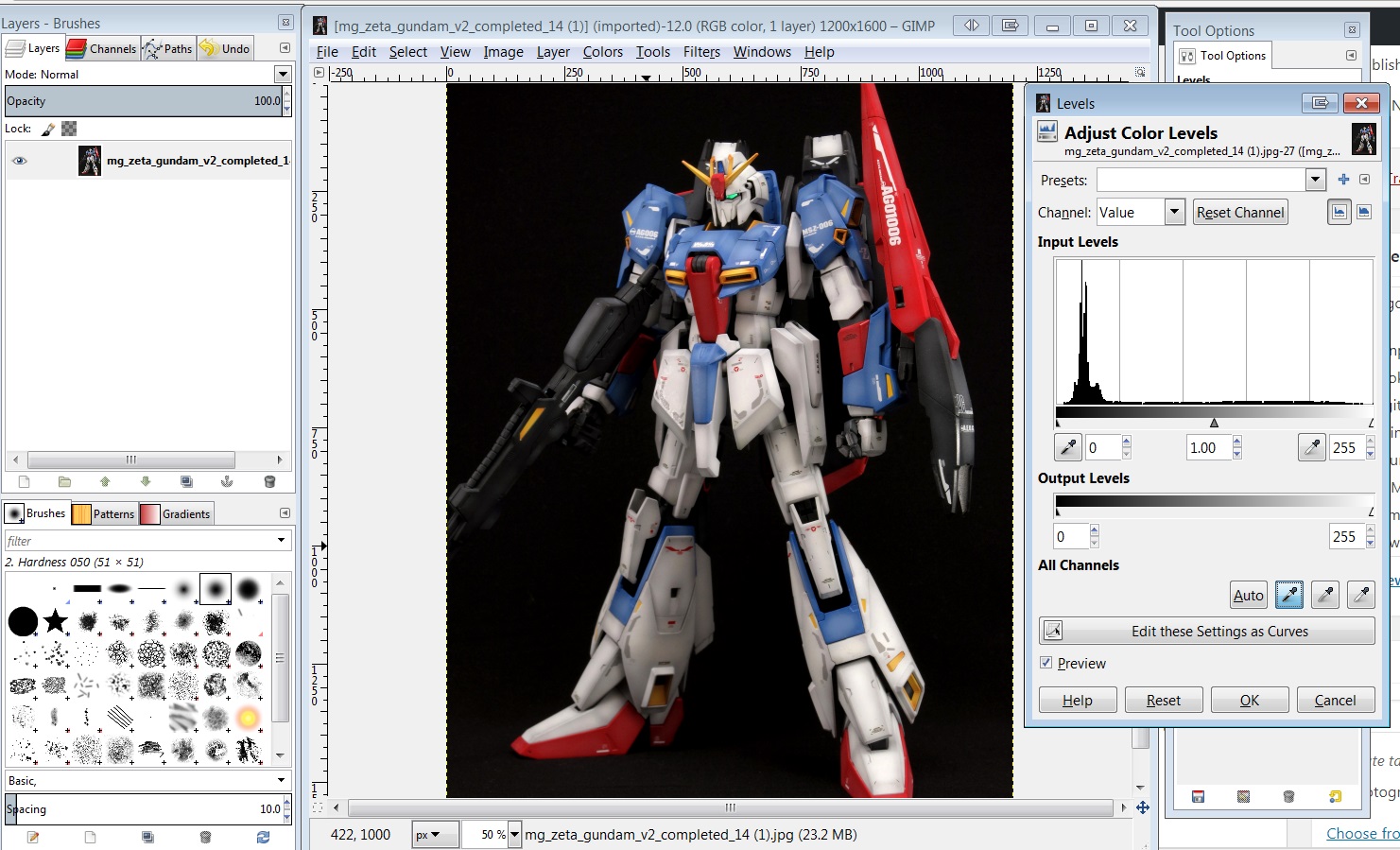Create a new layer group
The image size is (1400, 850).
[x=64, y=481]
